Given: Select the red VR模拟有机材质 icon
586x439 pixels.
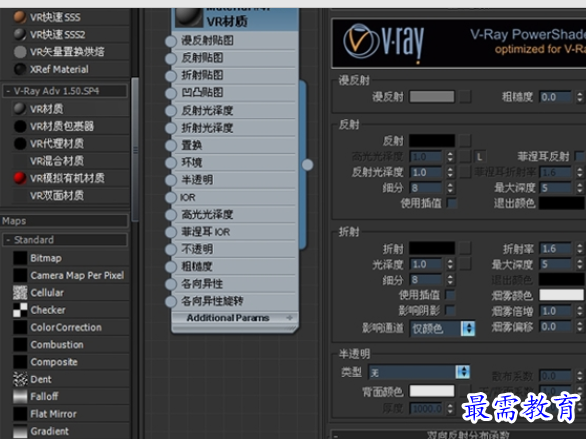Looking at the screenshot, I should (x=20, y=178).
